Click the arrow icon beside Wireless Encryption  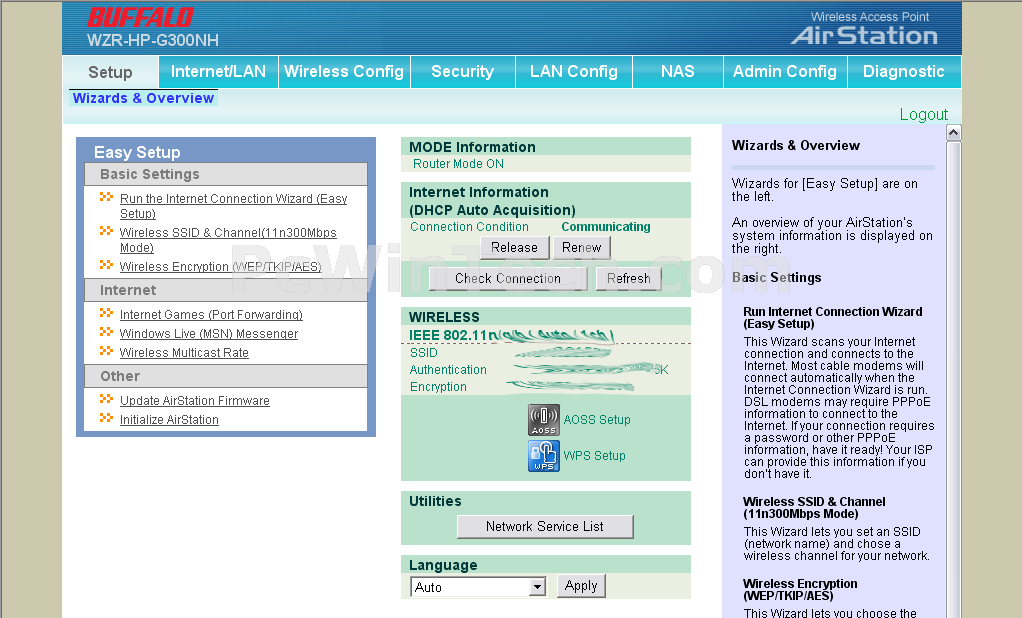point(106,266)
